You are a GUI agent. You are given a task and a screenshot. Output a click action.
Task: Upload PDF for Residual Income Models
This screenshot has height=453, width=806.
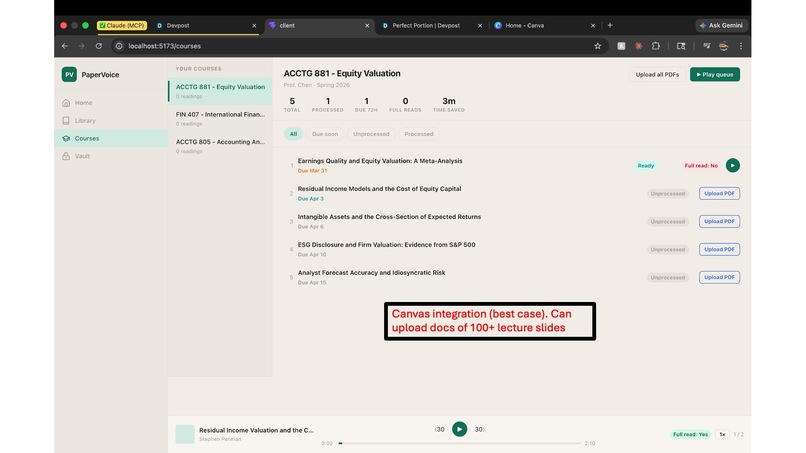pos(719,193)
